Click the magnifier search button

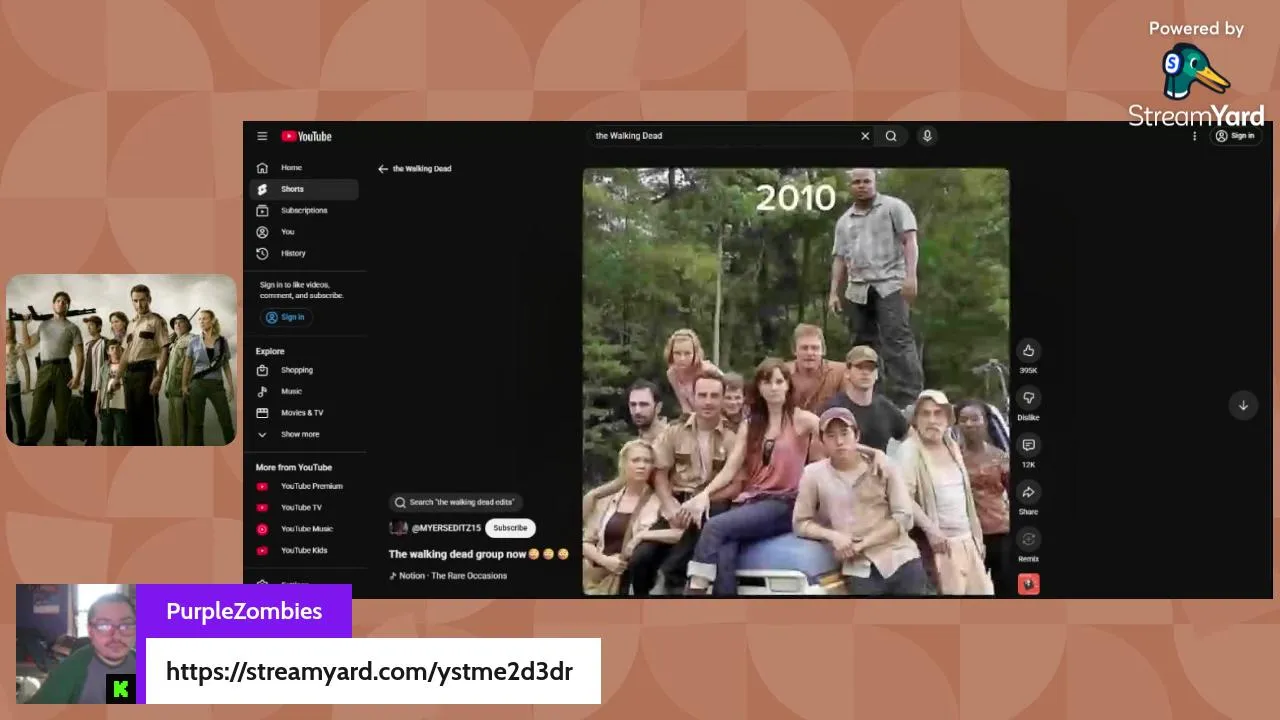[891, 136]
